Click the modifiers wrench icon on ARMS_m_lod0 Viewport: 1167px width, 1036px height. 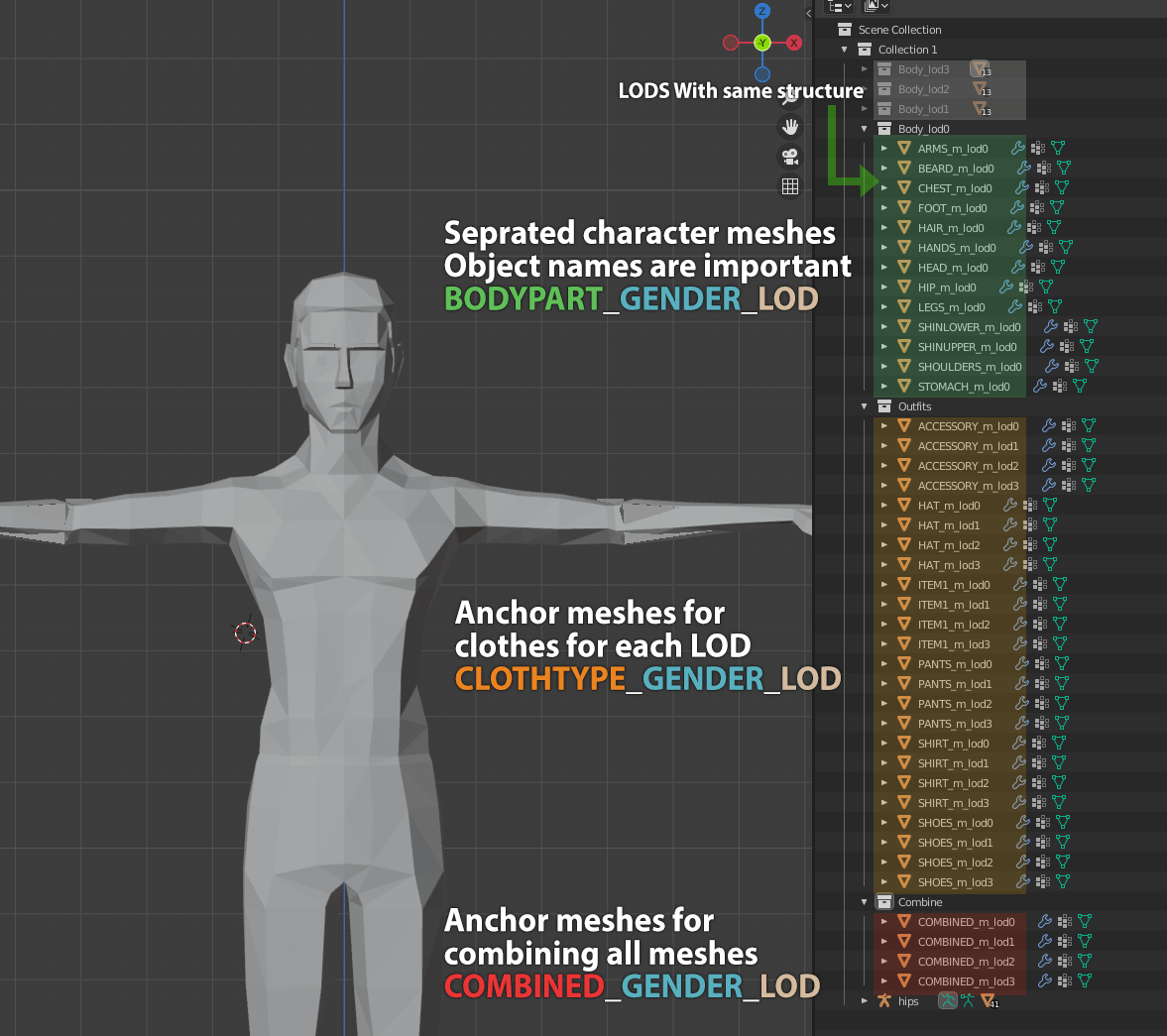coord(1017,149)
